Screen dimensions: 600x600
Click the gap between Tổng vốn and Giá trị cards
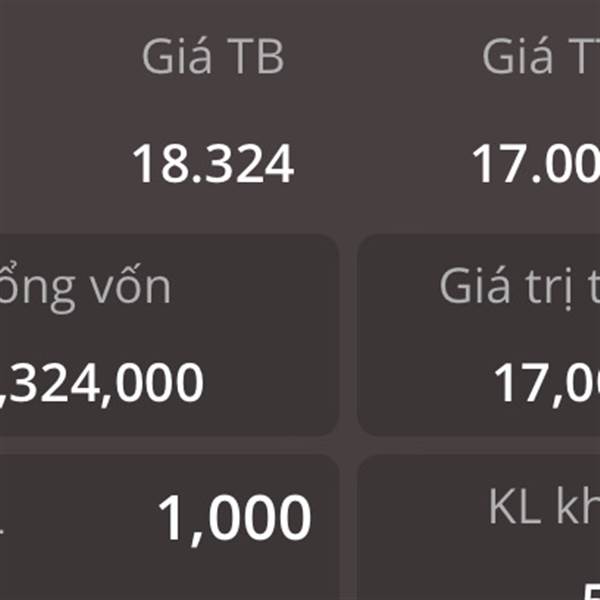pyautogui.click(x=348, y=335)
